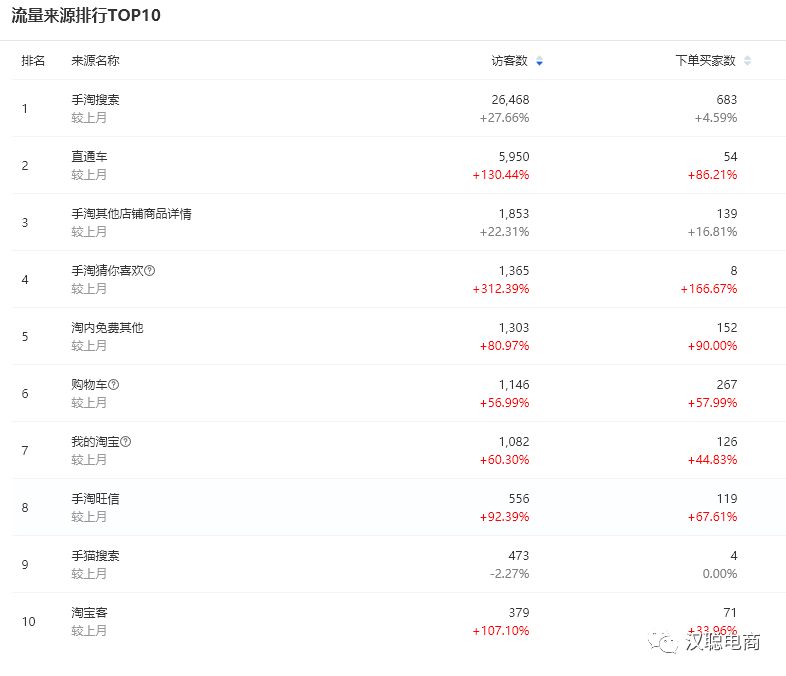Open the 手淘搜索 traffic source
786x676 pixels.
[95, 100]
